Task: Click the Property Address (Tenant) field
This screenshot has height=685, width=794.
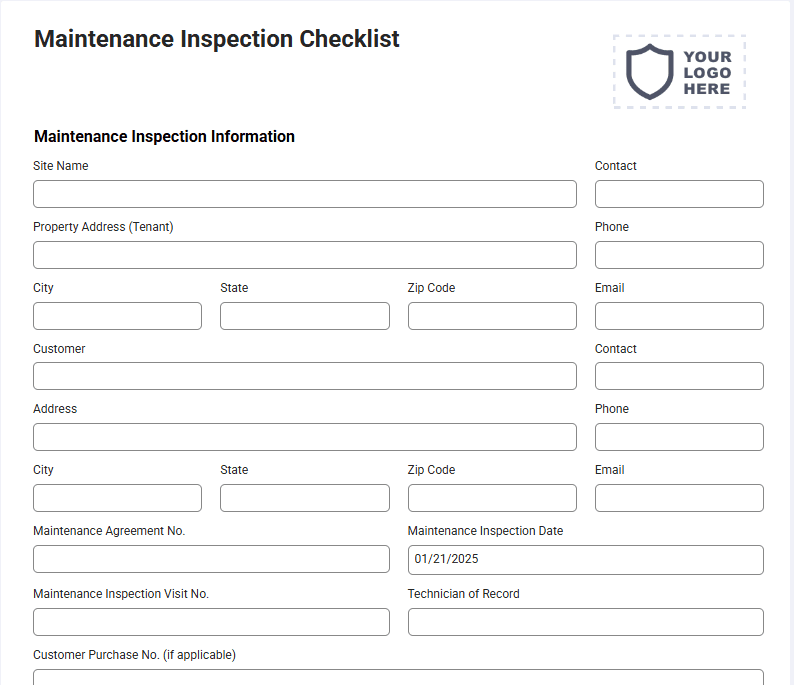Action: point(305,255)
